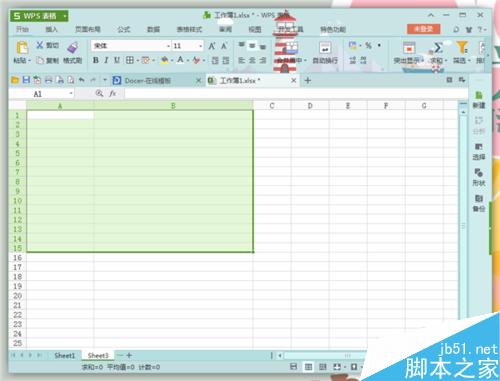This screenshot has height=381, width=500.
Task: Click the highlight display icon
Action: (409, 48)
